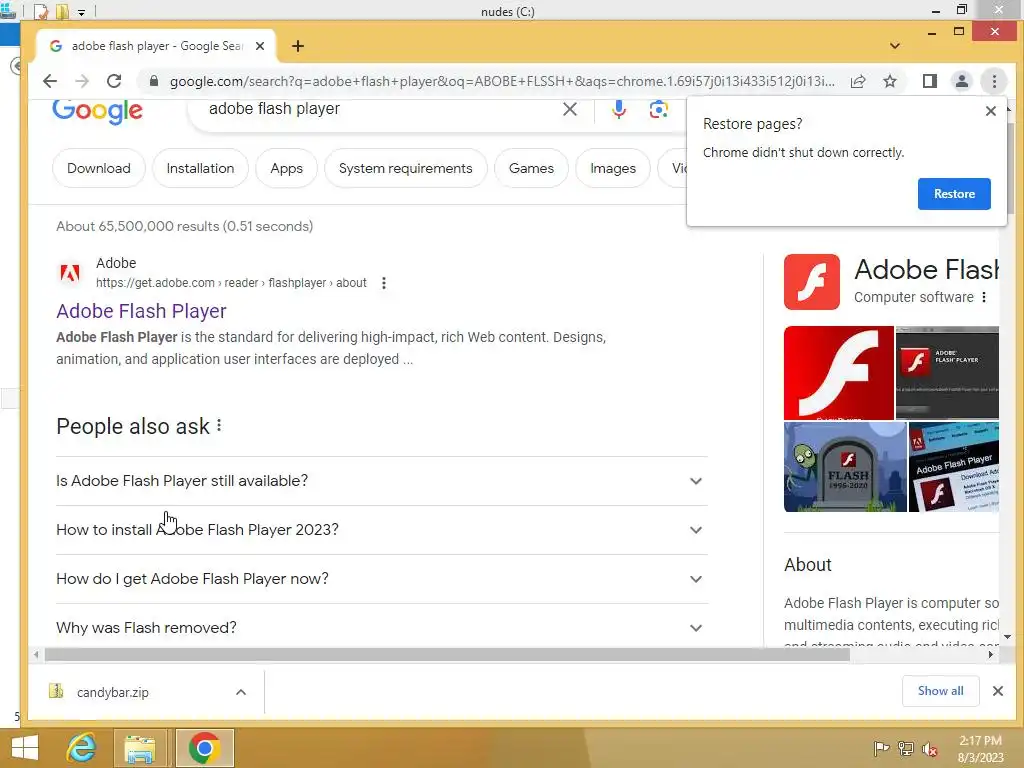This screenshot has width=1024, height=768.
Task: Open candybar.zip download options chevron
Action: pyautogui.click(x=241, y=692)
